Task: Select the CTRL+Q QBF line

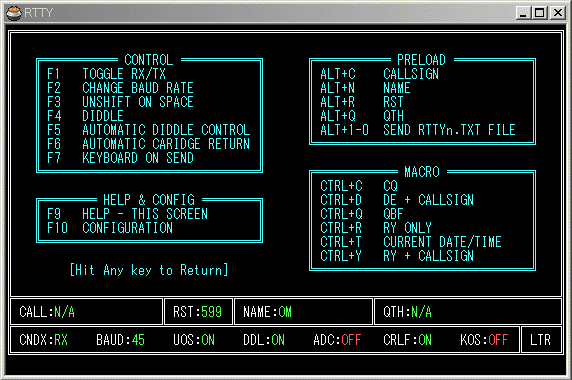Action: [x=362, y=214]
